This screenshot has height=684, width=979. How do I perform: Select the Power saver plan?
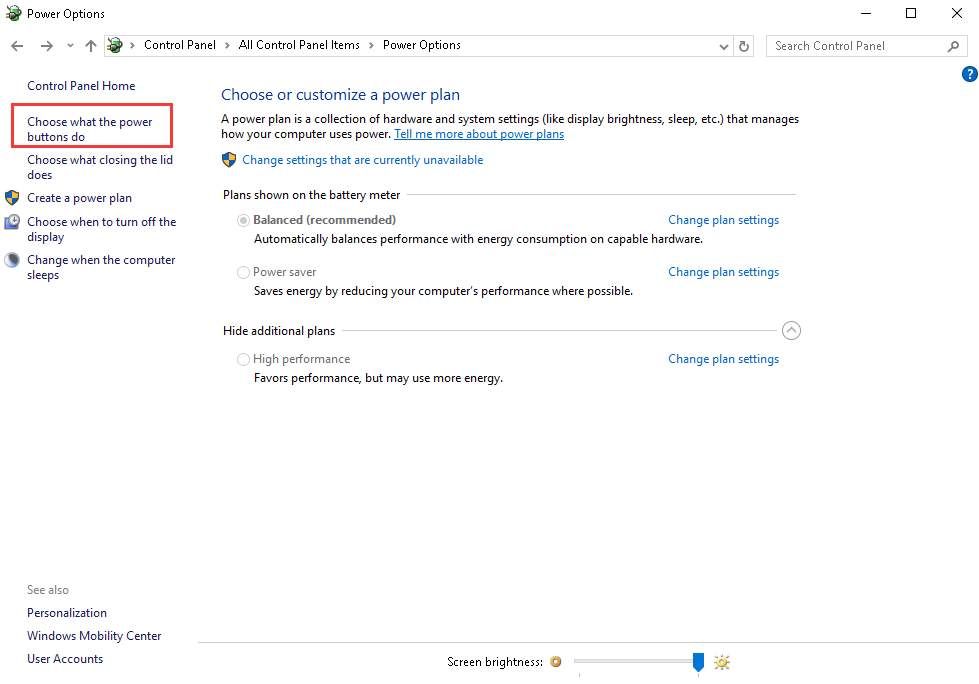tap(244, 272)
